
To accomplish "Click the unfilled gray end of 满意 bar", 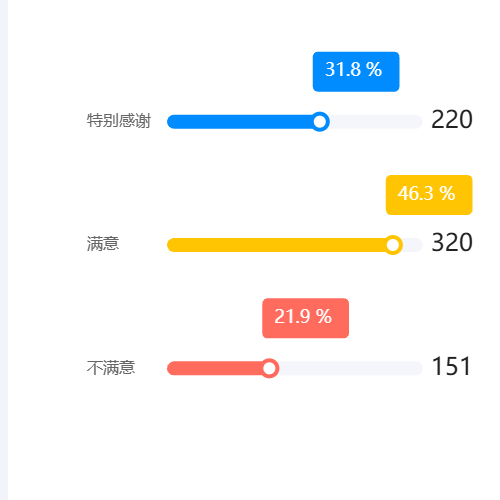I will click(413, 245).
